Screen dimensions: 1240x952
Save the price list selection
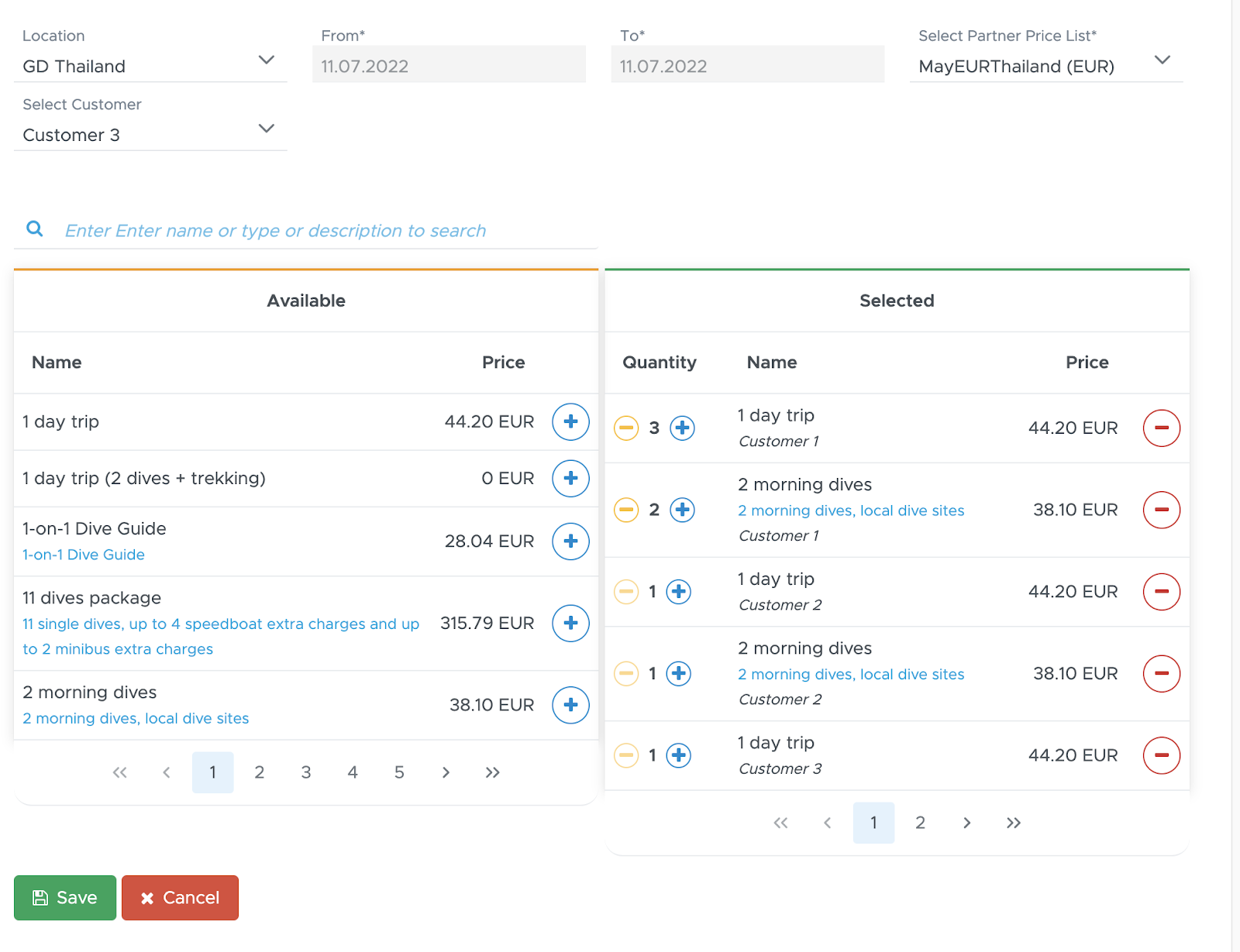pyautogui.click(x=65, y=898)
